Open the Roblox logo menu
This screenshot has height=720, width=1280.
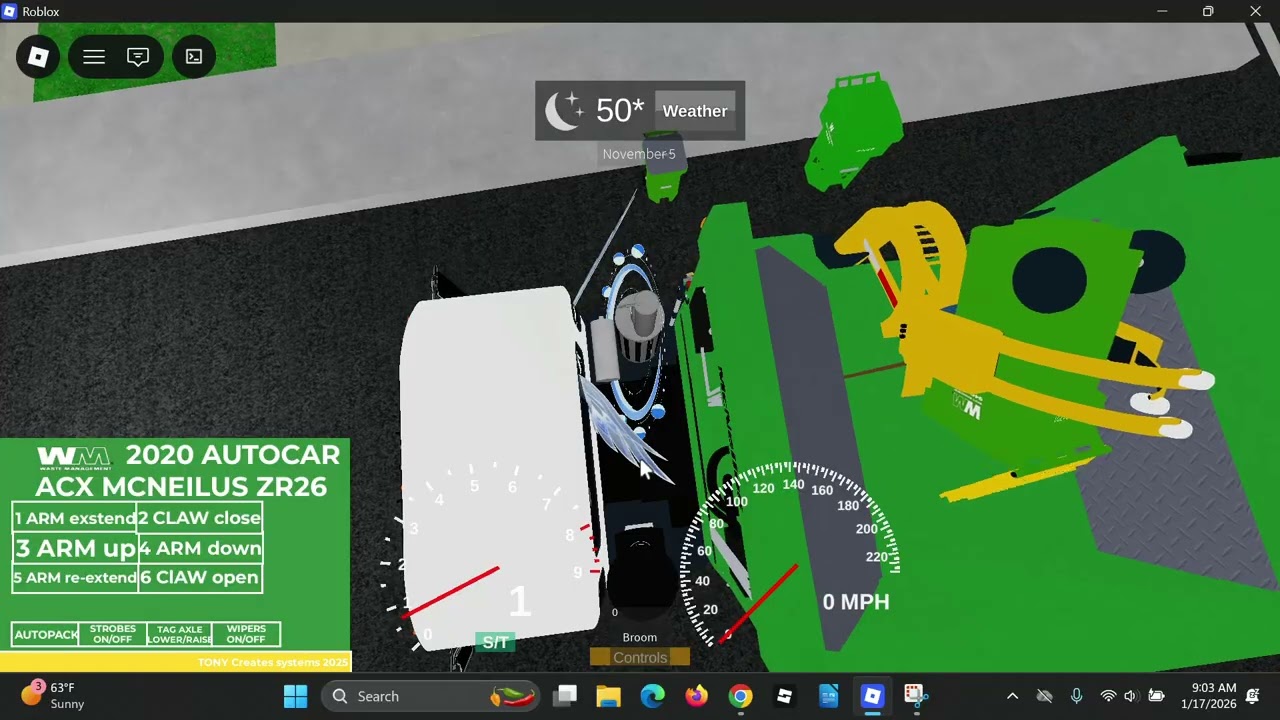click(x=38, y=57)
